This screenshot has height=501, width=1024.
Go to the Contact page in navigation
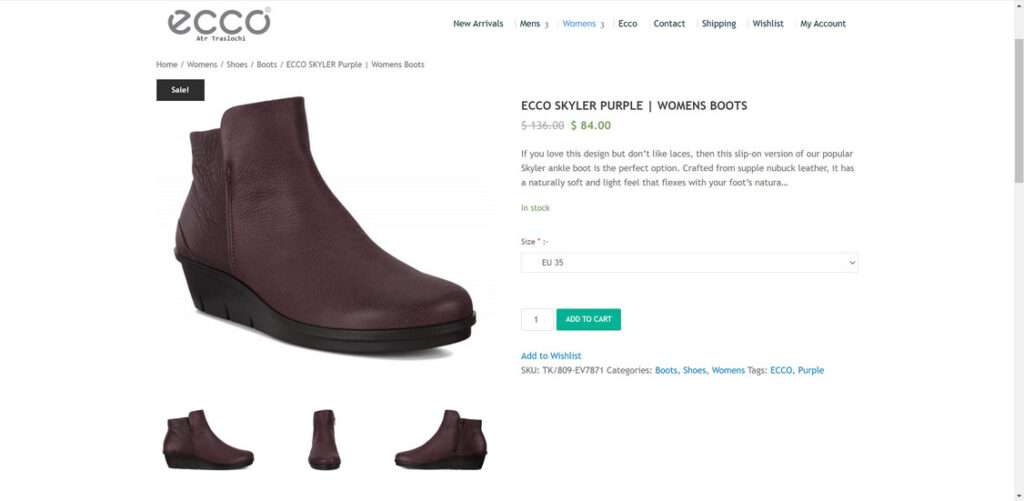(x=669, y=24)
